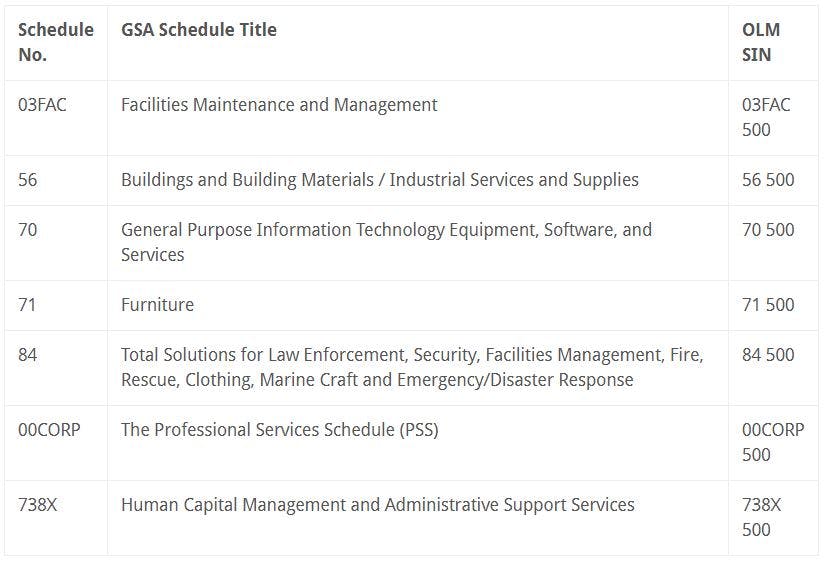Click the GSA Schedule Title header

(199, 29)
